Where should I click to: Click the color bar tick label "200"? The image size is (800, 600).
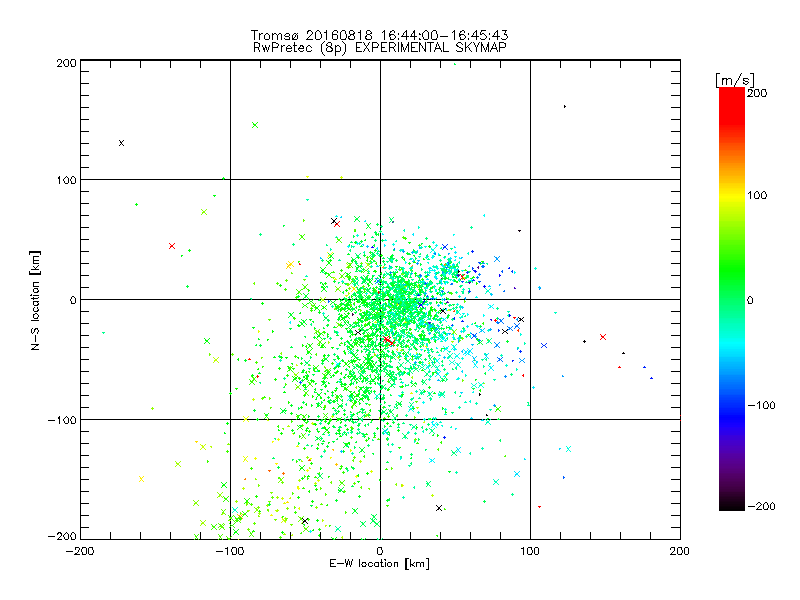coord(757,93)
